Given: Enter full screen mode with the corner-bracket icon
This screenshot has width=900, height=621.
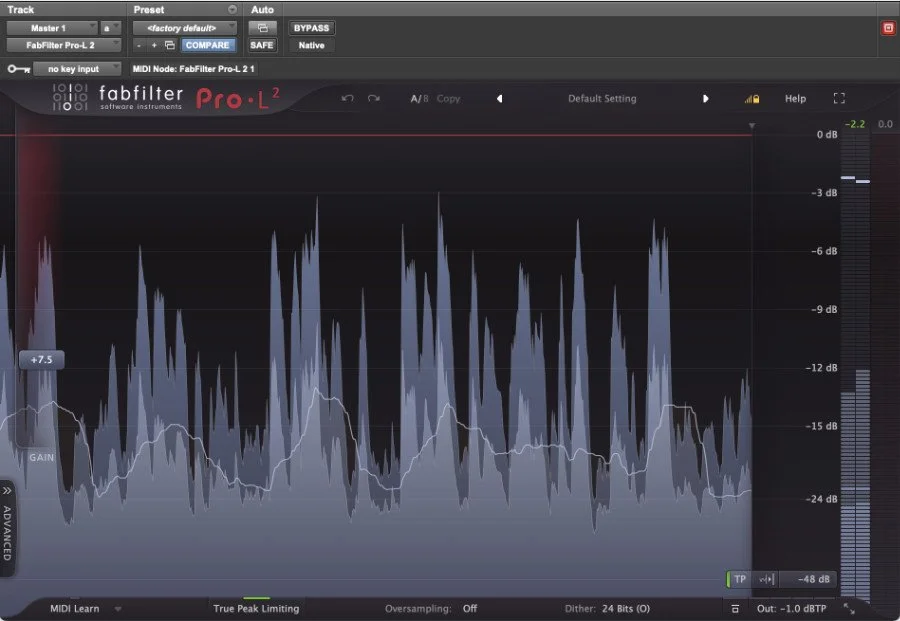Looking at the screenshot, I should pyautogui.click(x=839, y=99).
